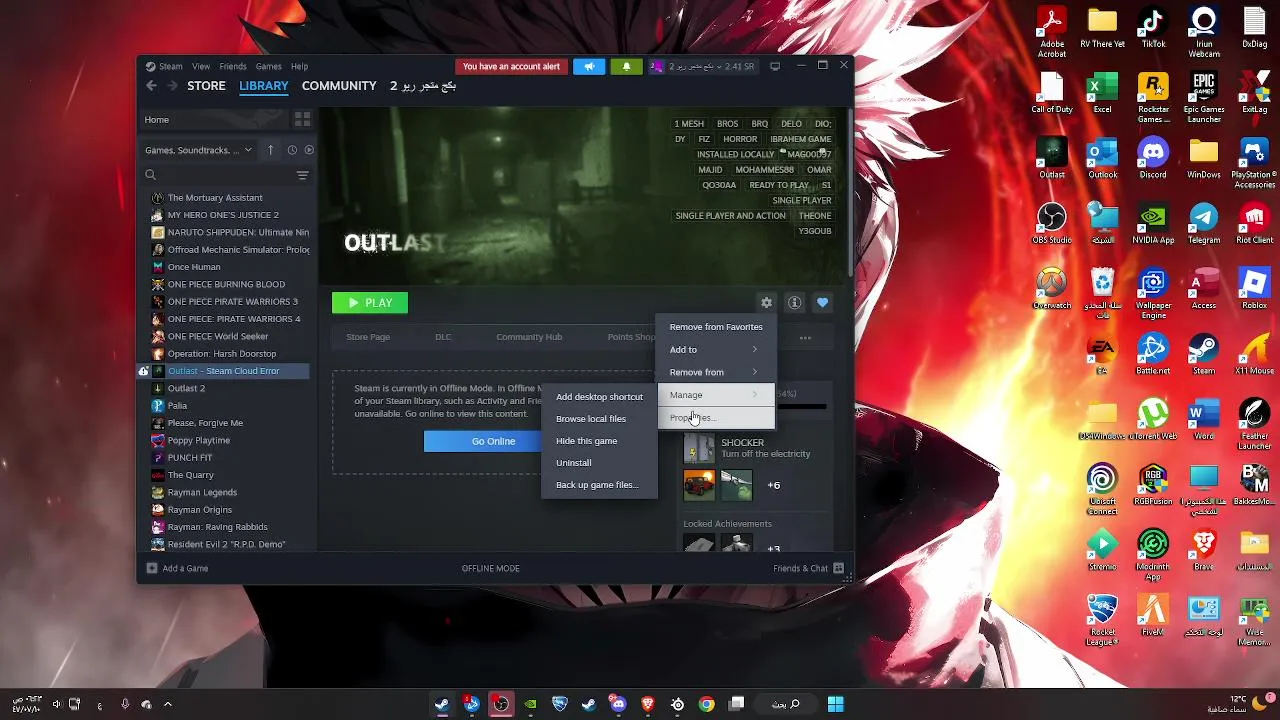
Task: Toggle the recent activity clock filter
Action: click(x=292, y=150)
